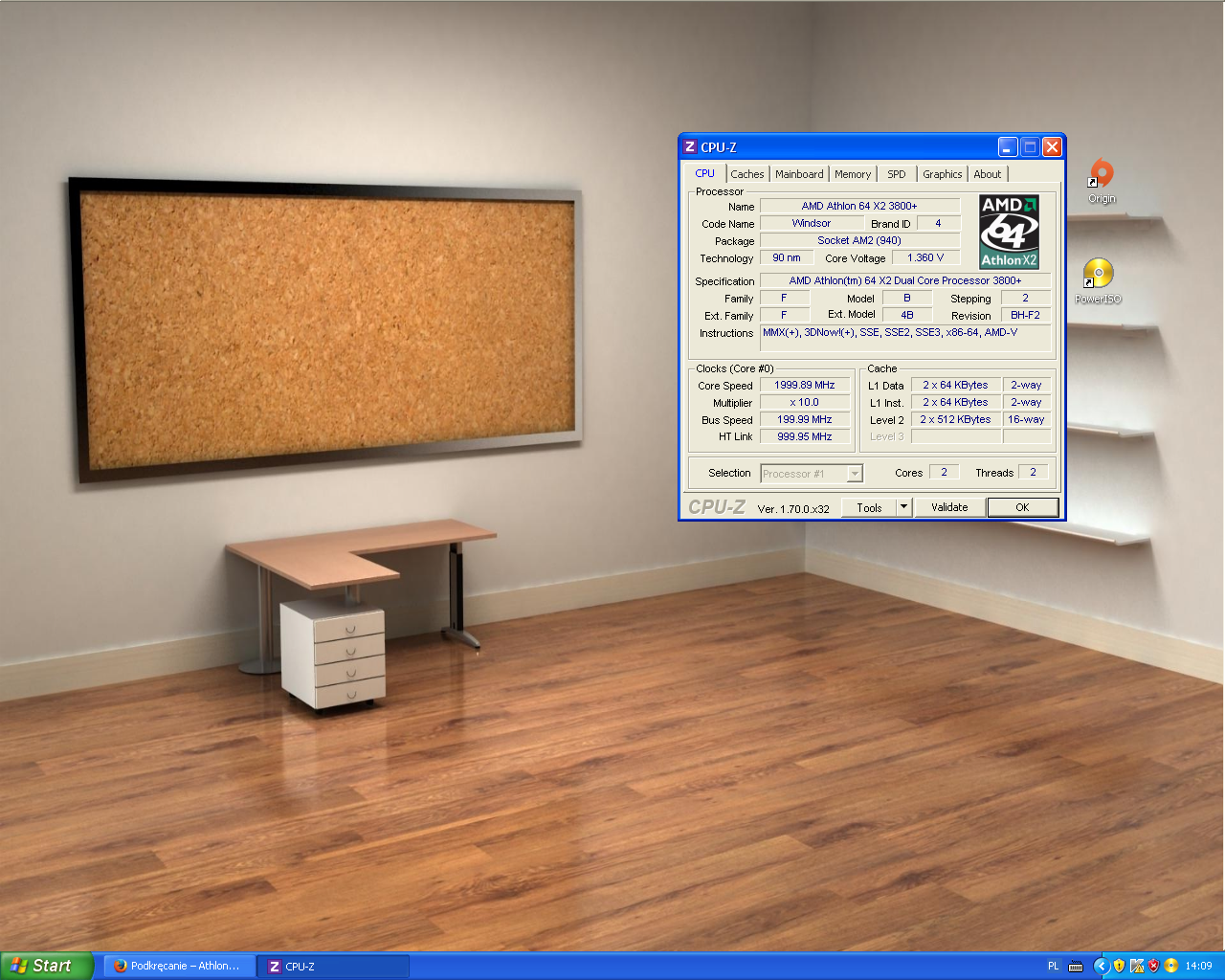Open the Processor #1 selection dropdown
Viewport: 1225px width, 980px height.
(855, 474)
